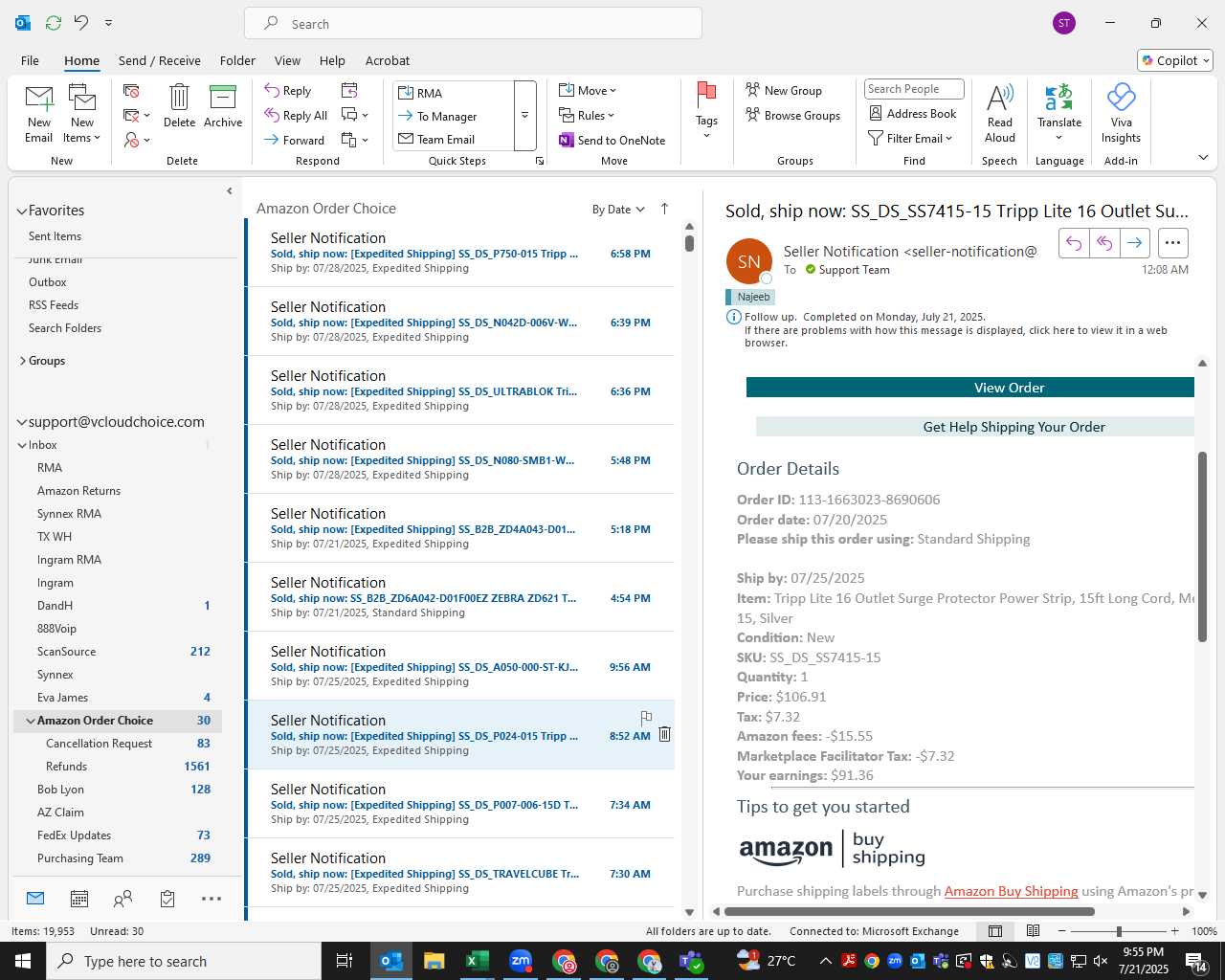Open the Rules dropdown

pyautogui.click(x=587, y=115)
